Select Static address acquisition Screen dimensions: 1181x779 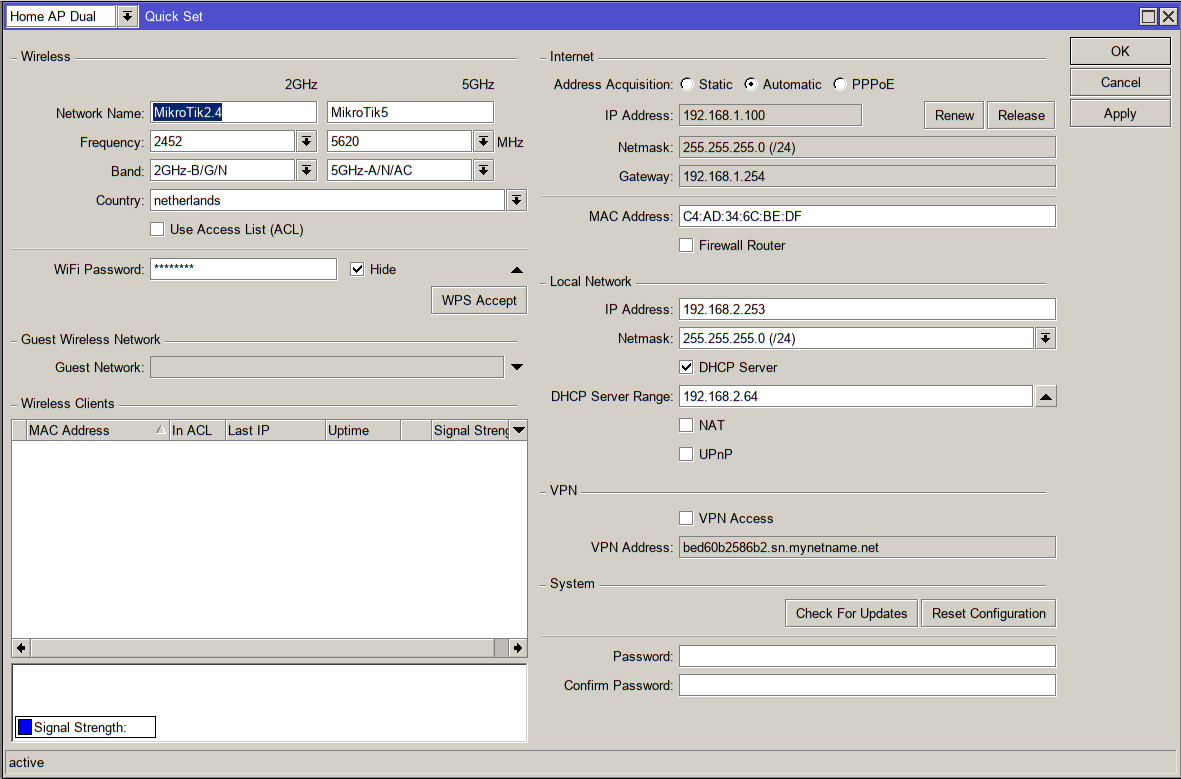pos(687,85)
